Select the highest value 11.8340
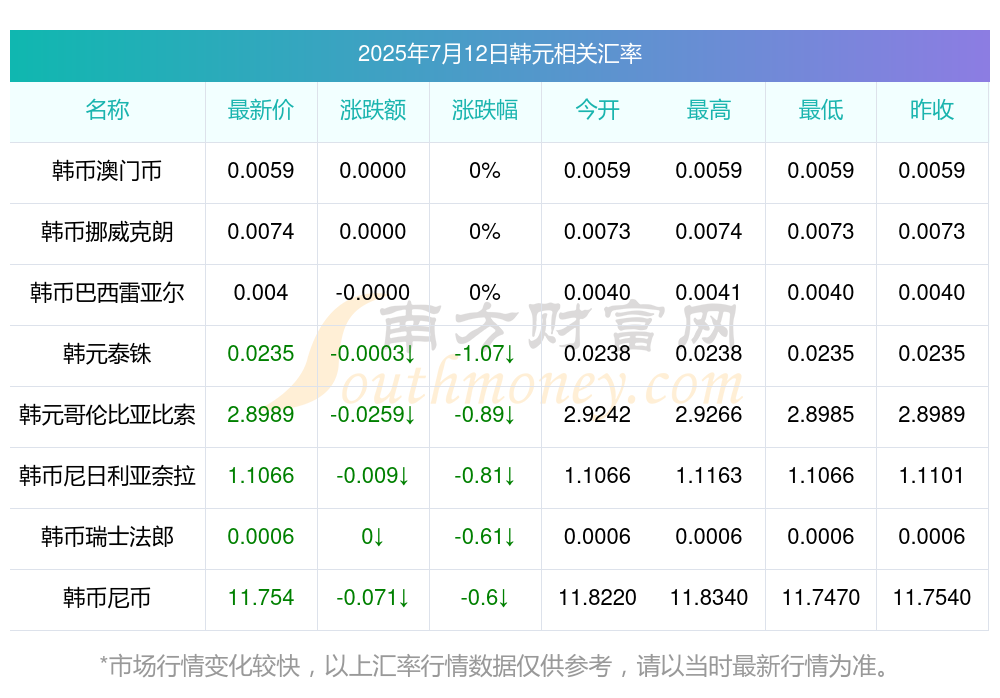Screen dimensions: 1000x698 click(709, 598)
